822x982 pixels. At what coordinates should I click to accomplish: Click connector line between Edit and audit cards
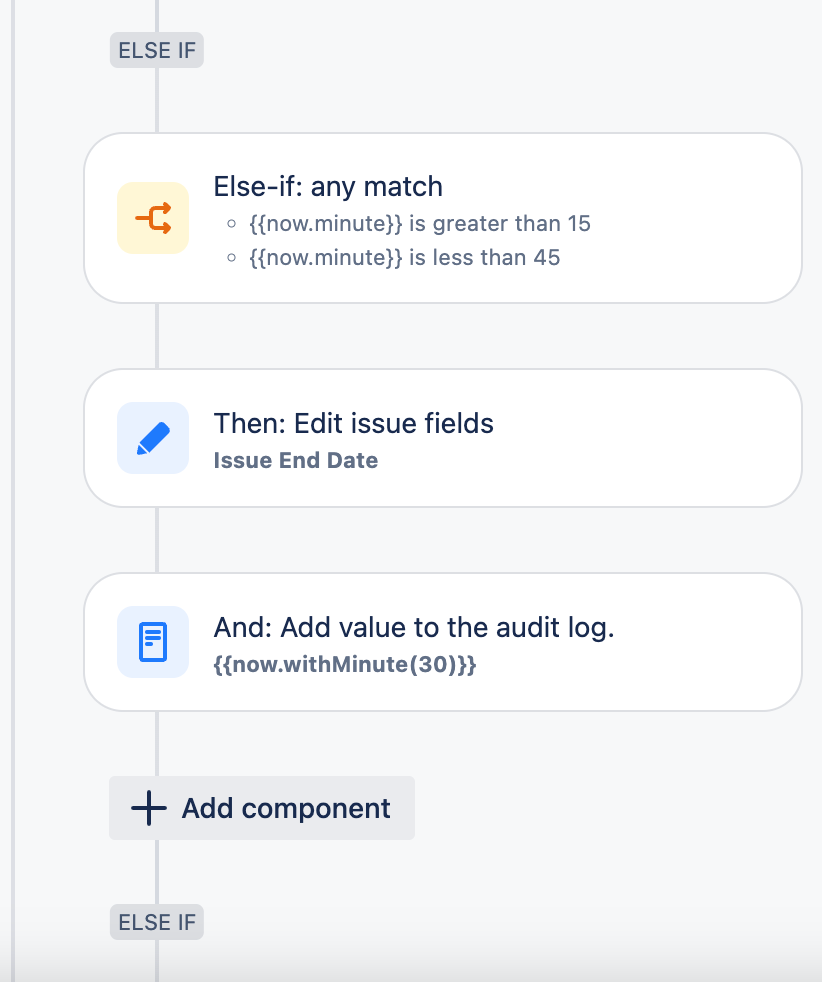point(157,540)
